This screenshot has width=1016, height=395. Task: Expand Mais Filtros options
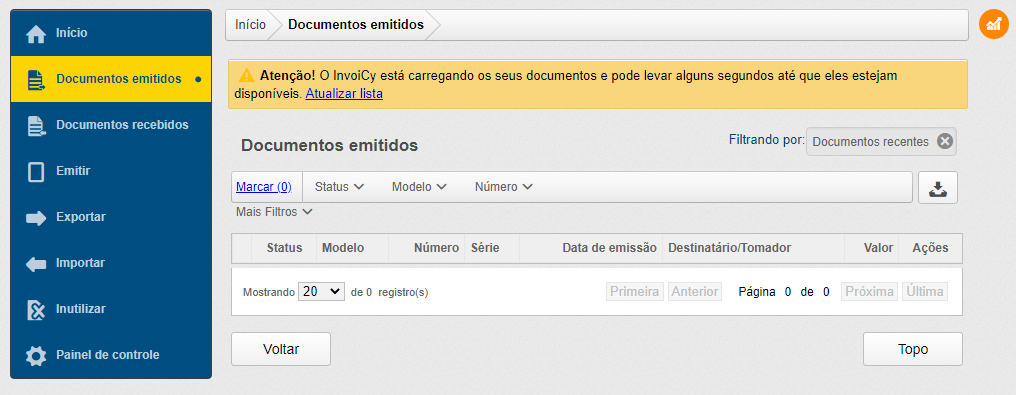[x=274, y=212]
